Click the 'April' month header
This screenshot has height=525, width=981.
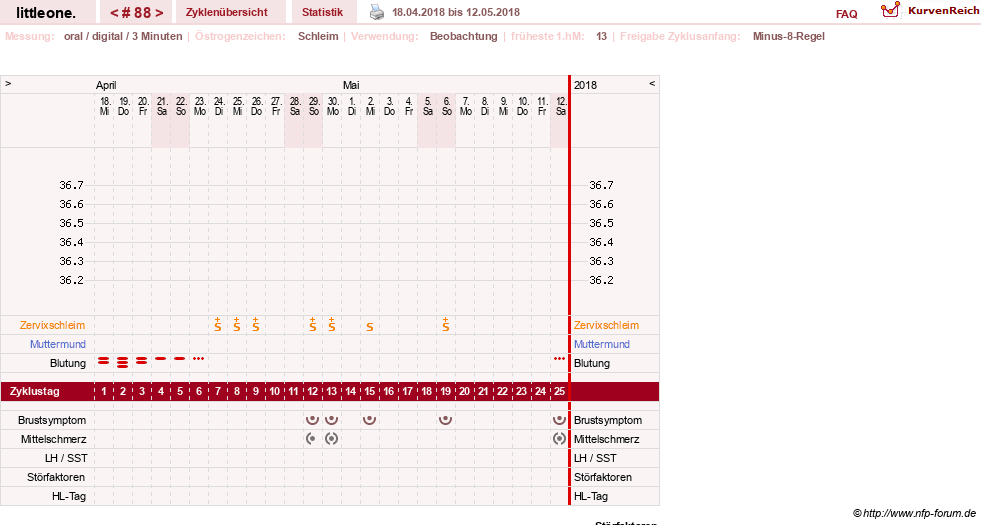click(x=106, y=85)
